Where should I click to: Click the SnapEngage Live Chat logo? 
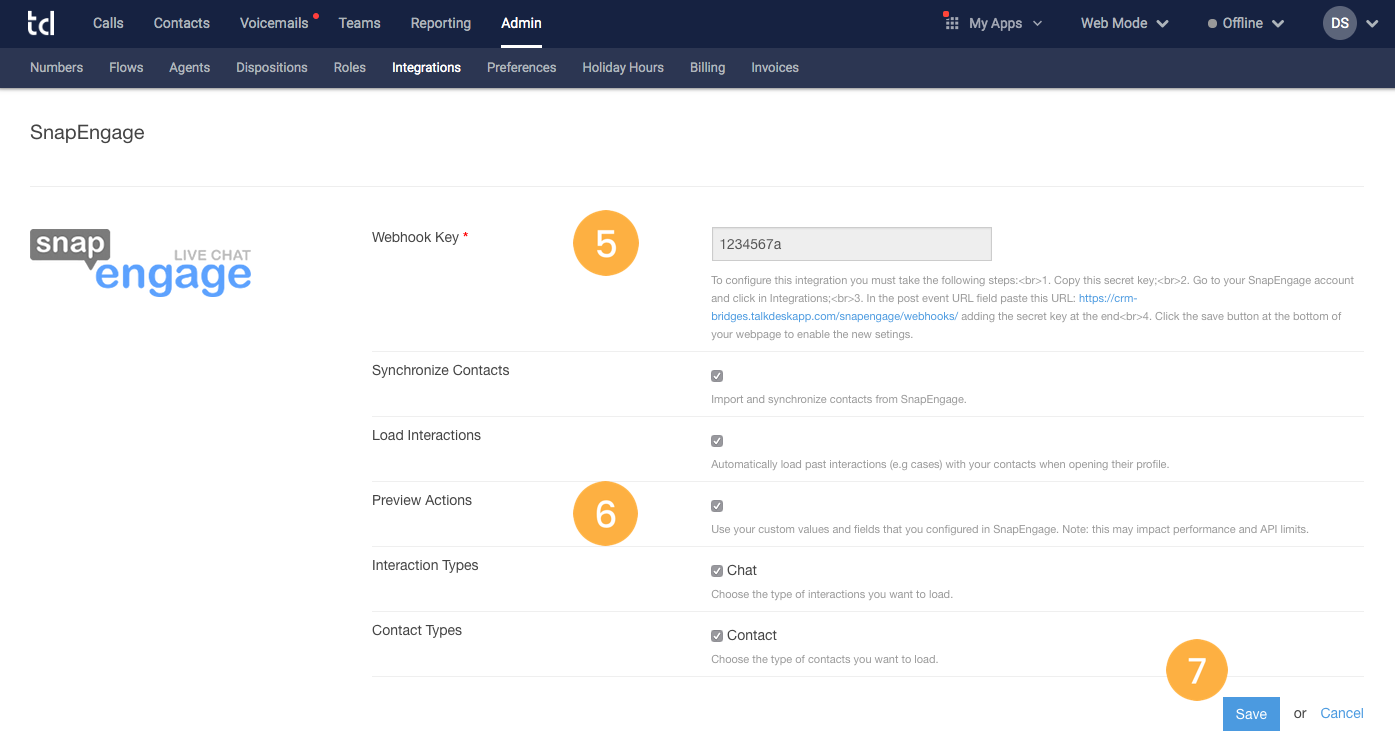click(x=140, y=262)
